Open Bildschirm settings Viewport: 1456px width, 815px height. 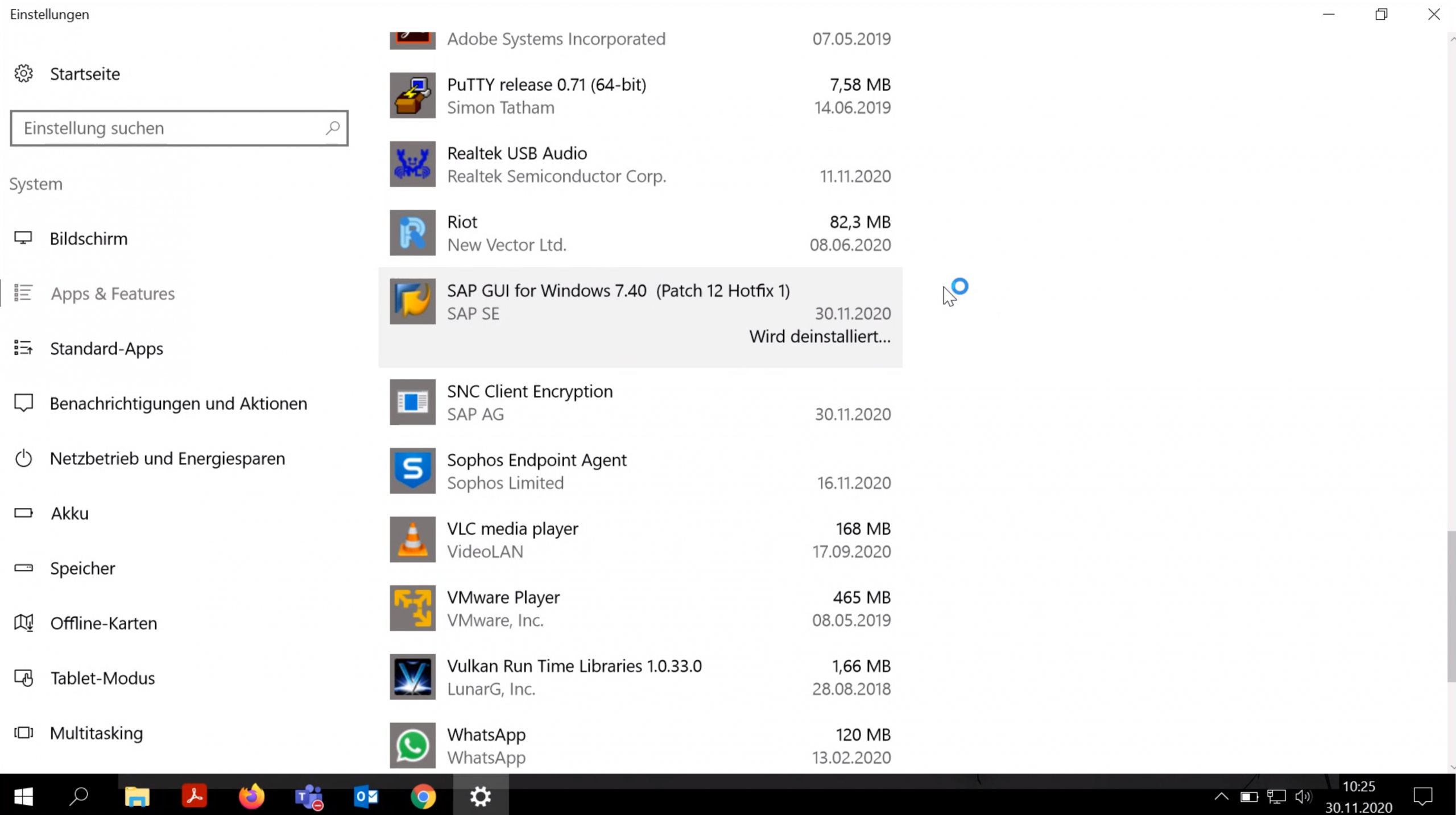click(x=89, y=238)
